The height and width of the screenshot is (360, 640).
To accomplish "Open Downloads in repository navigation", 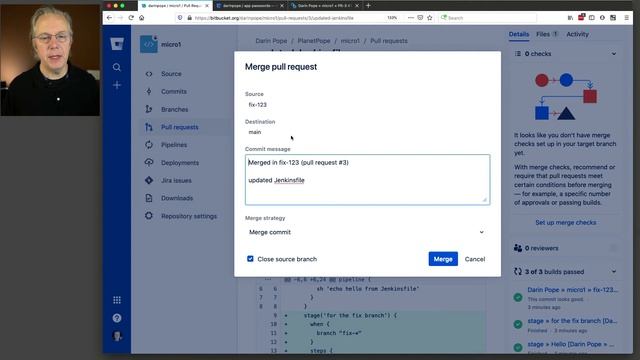I will pyautogui.click(x=177, y=198).
